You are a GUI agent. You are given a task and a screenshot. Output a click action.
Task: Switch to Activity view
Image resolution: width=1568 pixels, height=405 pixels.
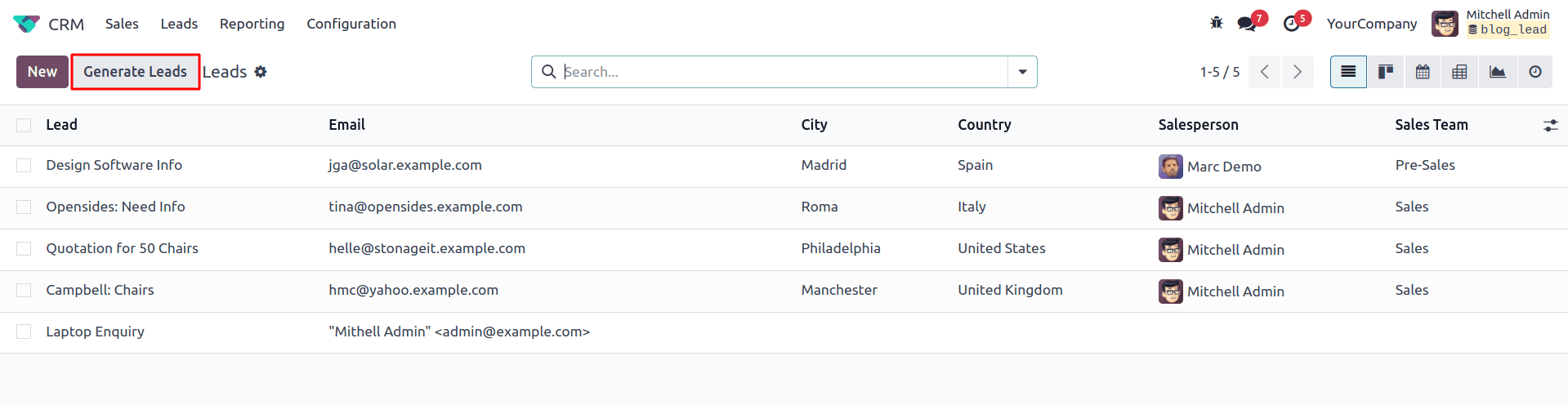[1535, 72]
